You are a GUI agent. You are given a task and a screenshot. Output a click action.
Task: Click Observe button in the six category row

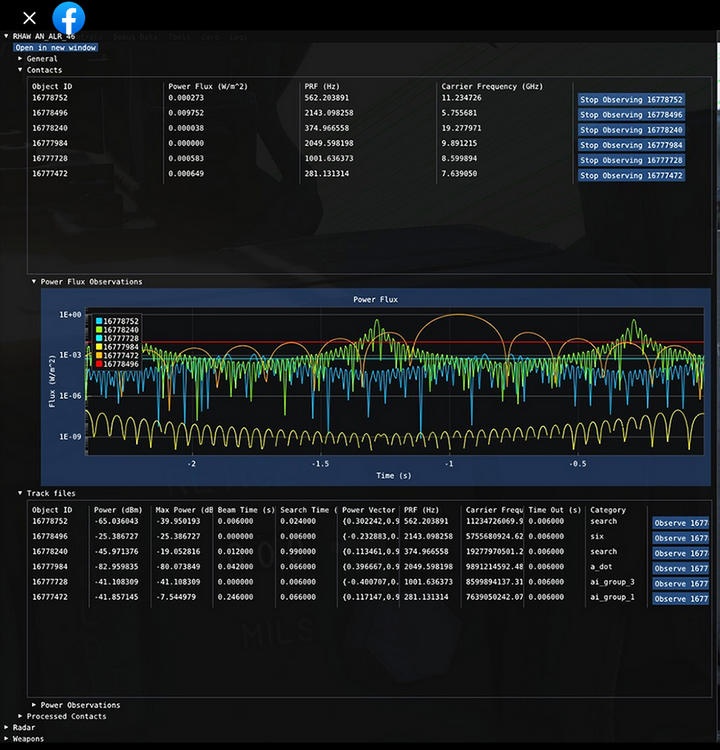pos(681,538)
